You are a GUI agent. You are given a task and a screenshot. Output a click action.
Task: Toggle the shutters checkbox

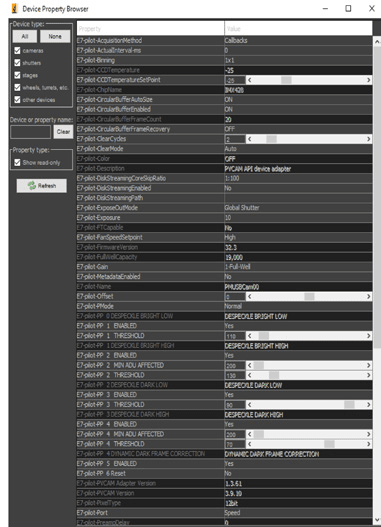(17, 63)
